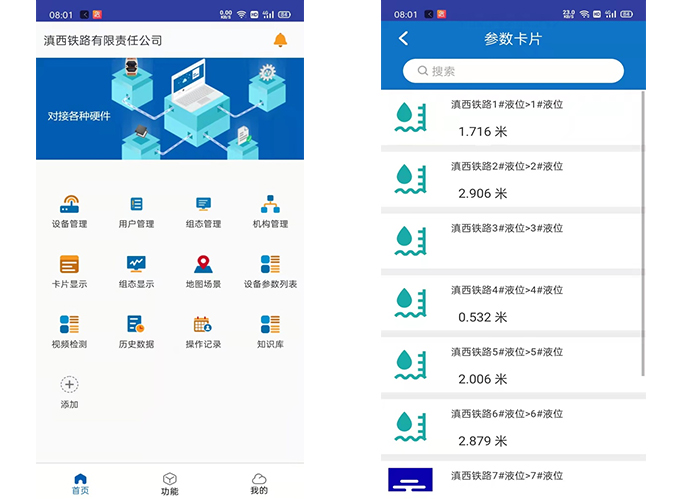
Task: Open 地图场景 map scene icon
Action: (203, 265)
